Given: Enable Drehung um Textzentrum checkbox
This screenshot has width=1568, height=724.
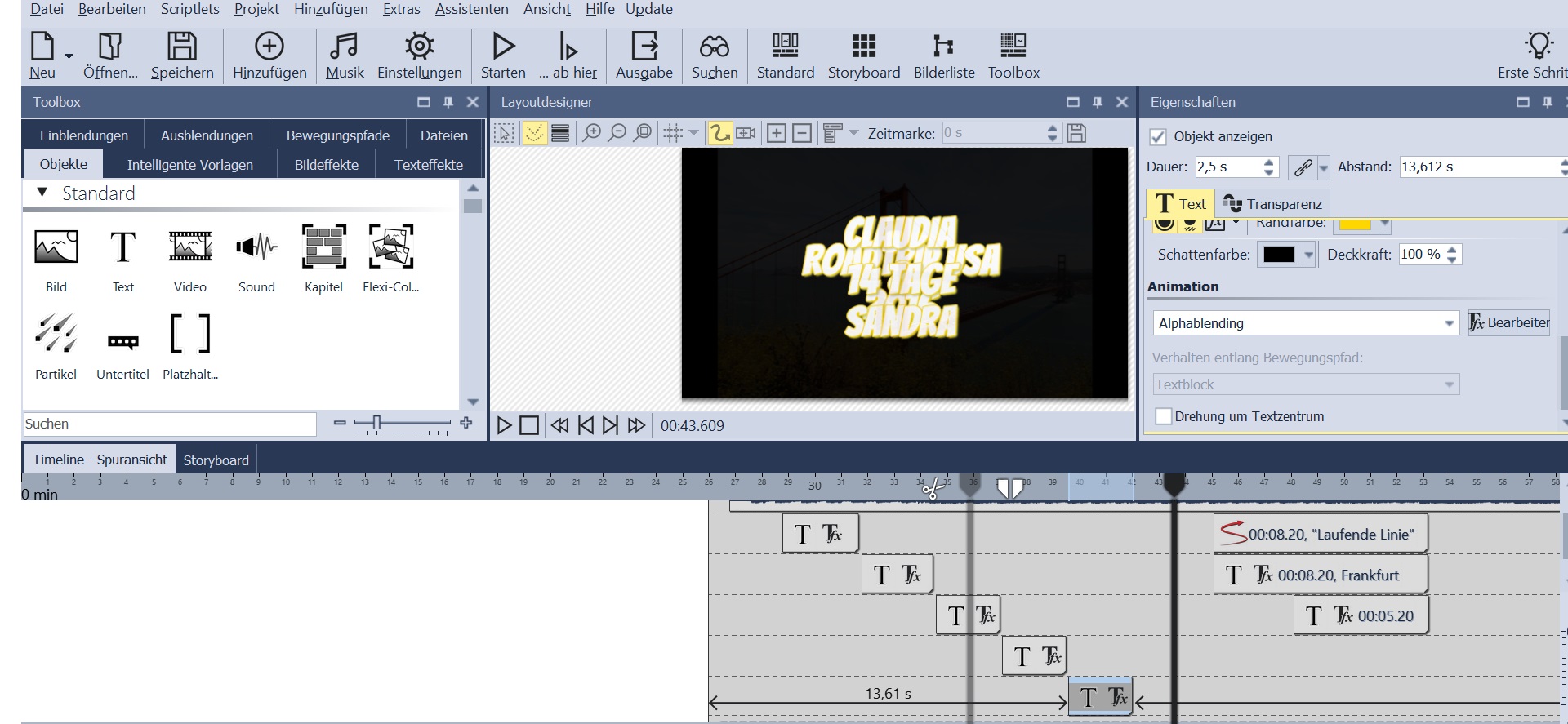Looking at the screenshot, I should [1164, 416].
